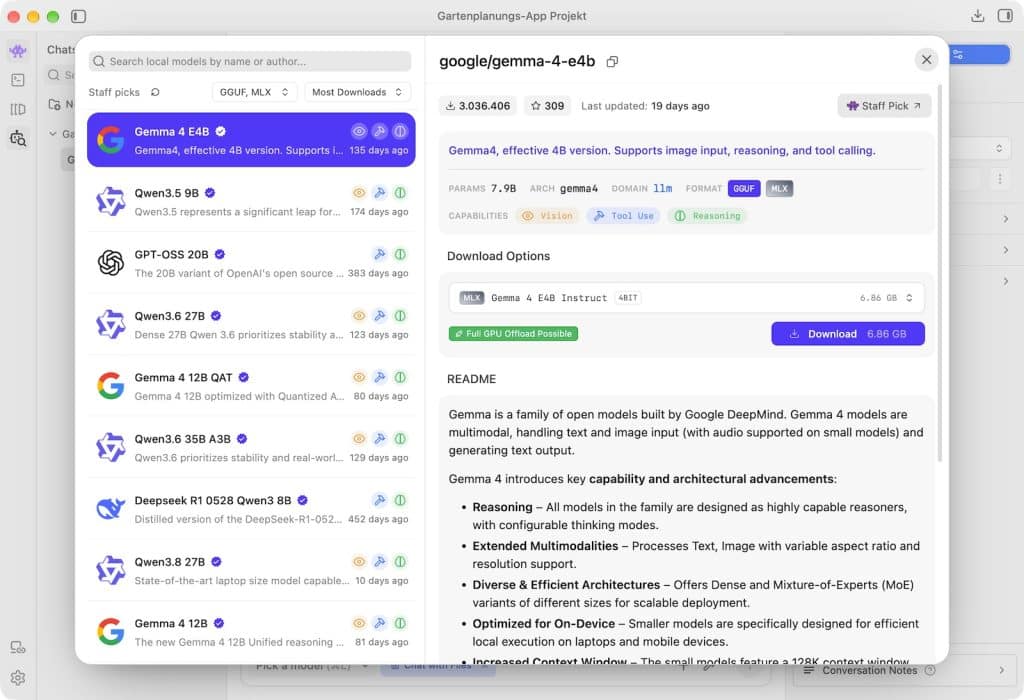Select the Gemma 4 E4B model row

(251, 140)
